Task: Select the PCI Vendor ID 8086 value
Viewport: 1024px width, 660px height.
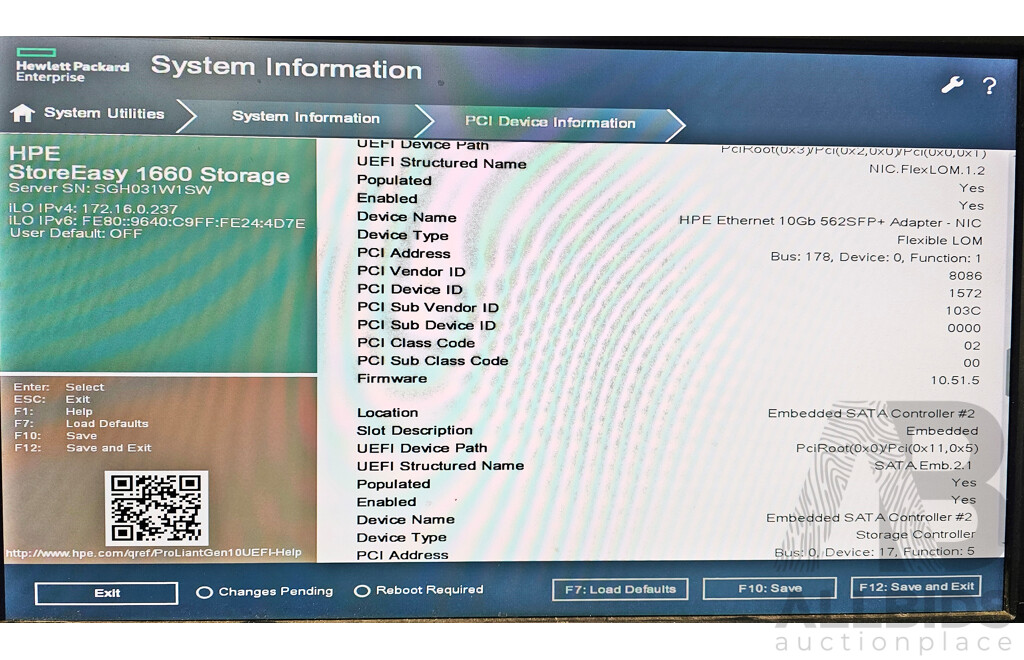Action: 965,275
